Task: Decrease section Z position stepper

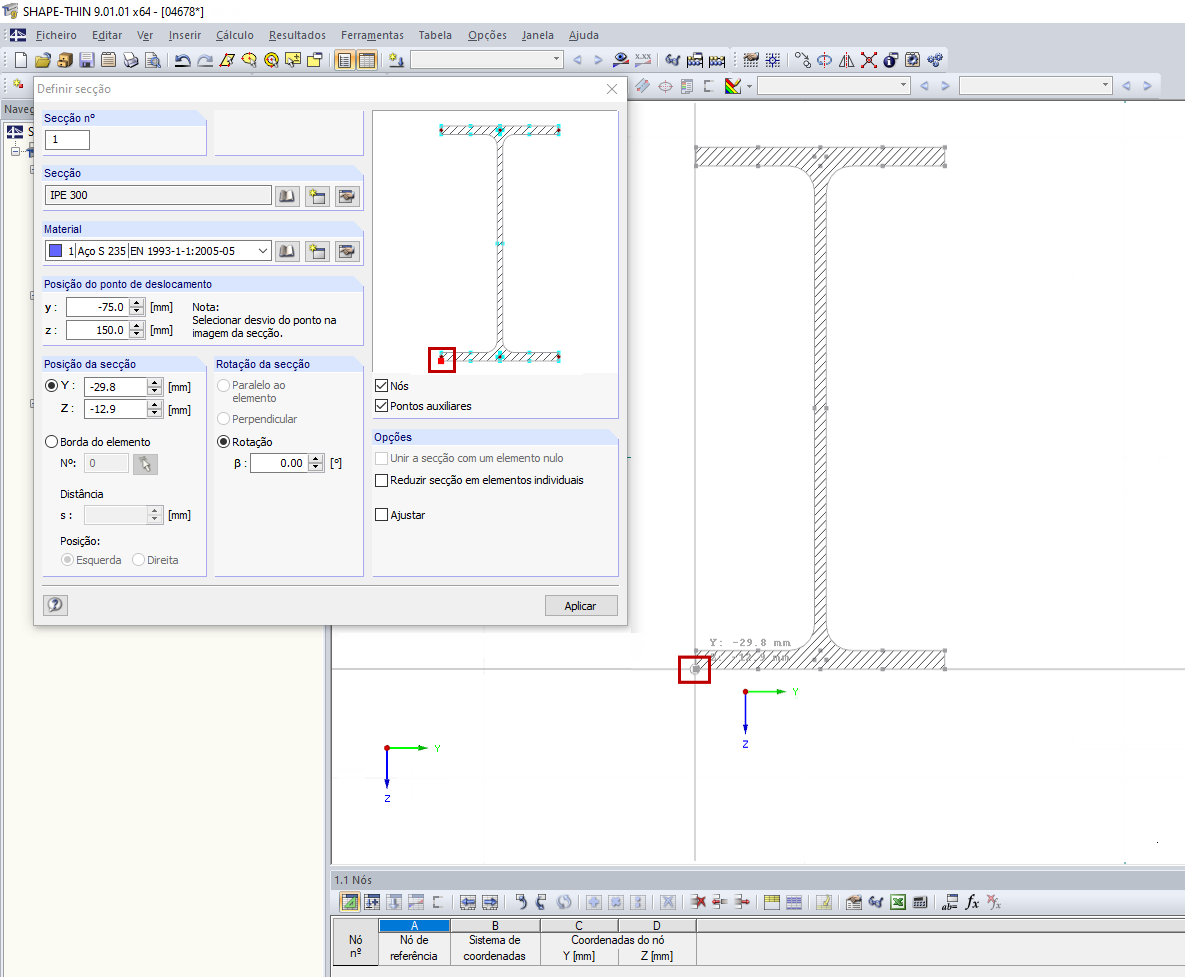Action: 155,413
